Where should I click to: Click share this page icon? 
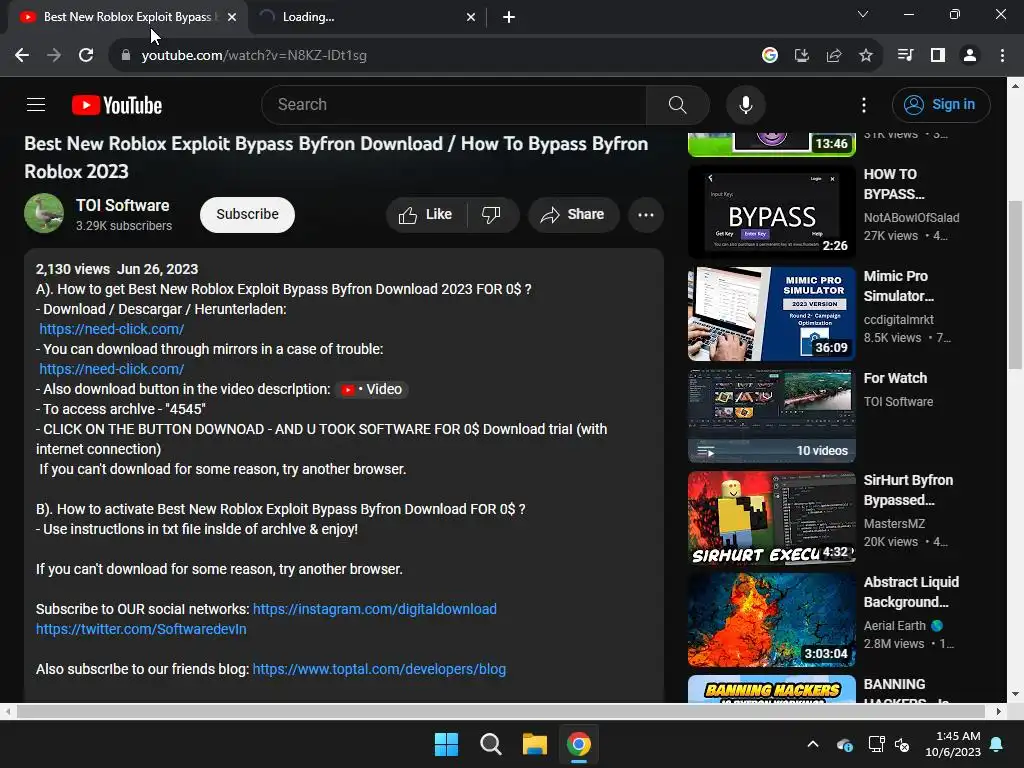point(833,56)
